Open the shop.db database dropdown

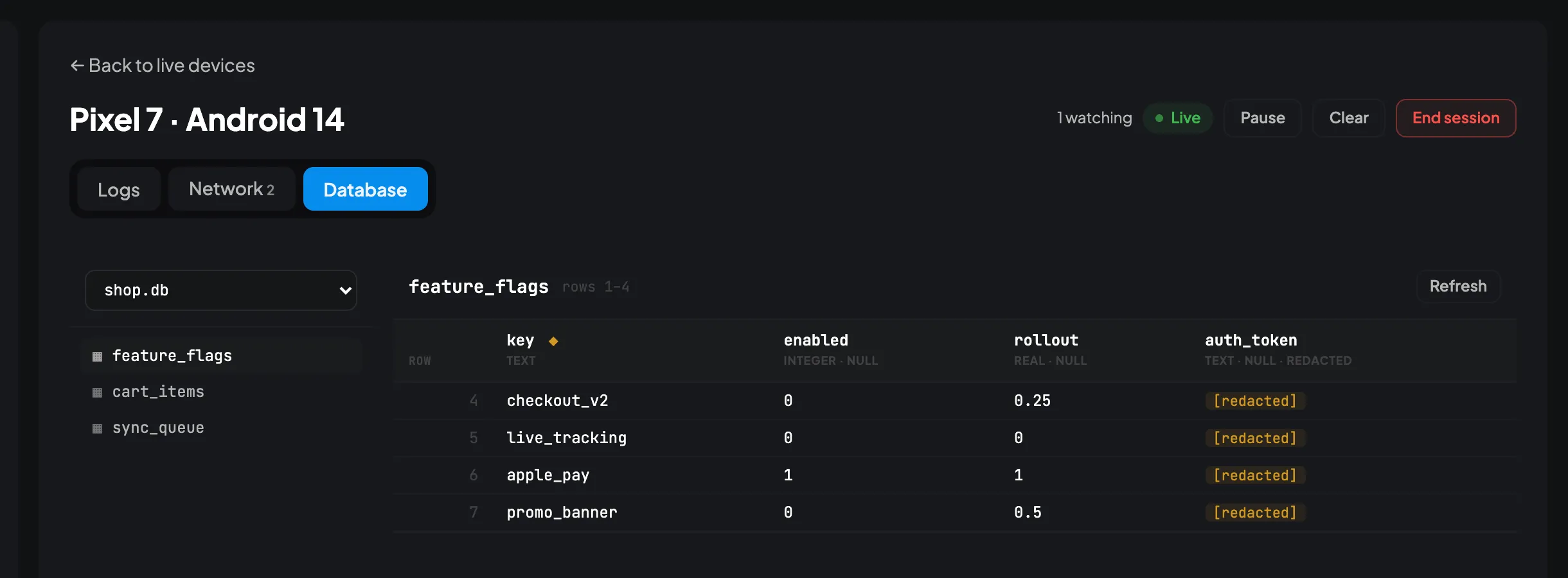221,290
